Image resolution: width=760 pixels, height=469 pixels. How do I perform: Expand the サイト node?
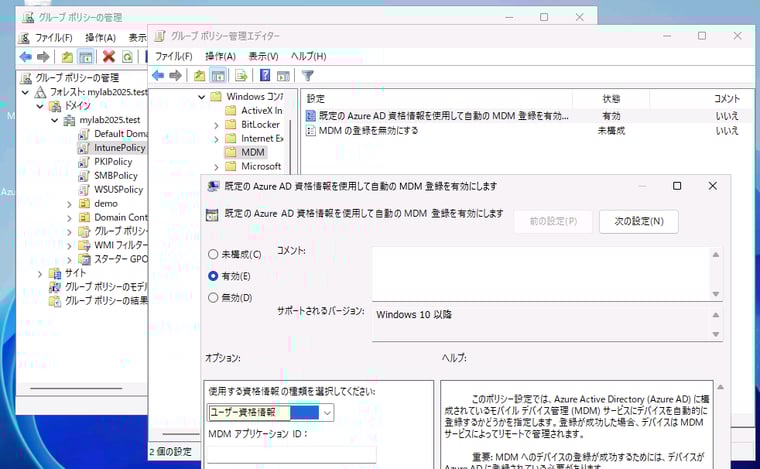[x=40, y=274]
